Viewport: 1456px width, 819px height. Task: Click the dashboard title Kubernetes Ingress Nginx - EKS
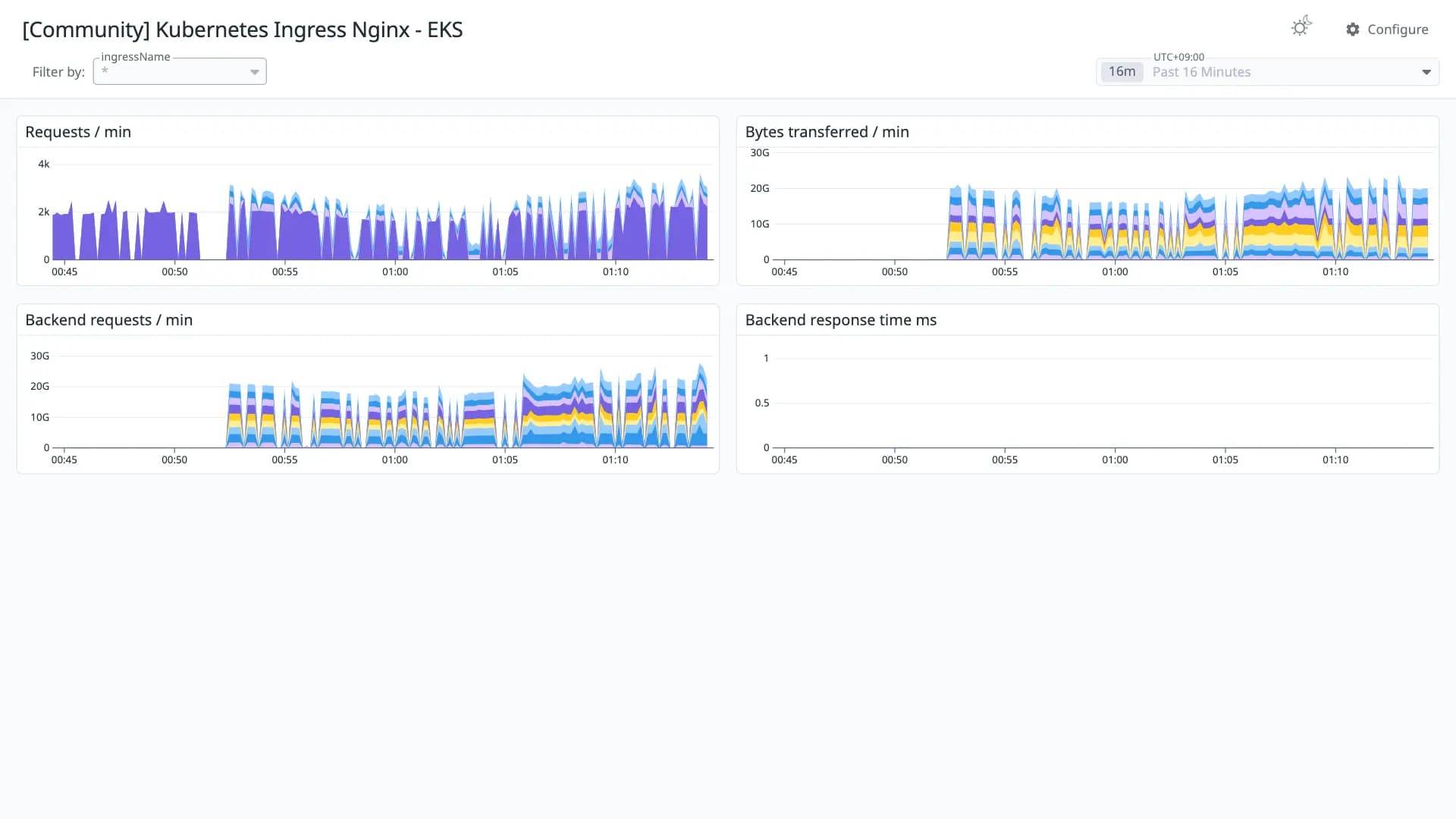point(243,30)
